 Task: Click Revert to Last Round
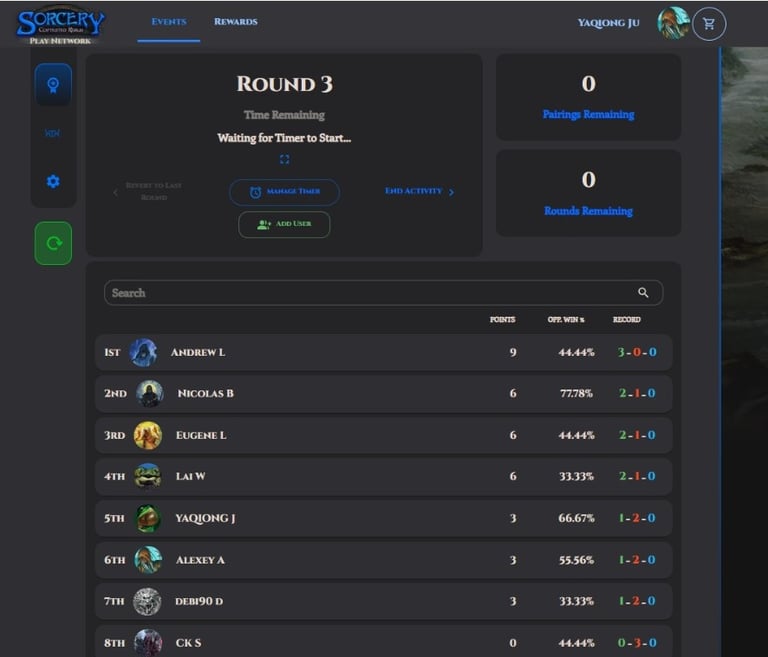coord(147,191)
